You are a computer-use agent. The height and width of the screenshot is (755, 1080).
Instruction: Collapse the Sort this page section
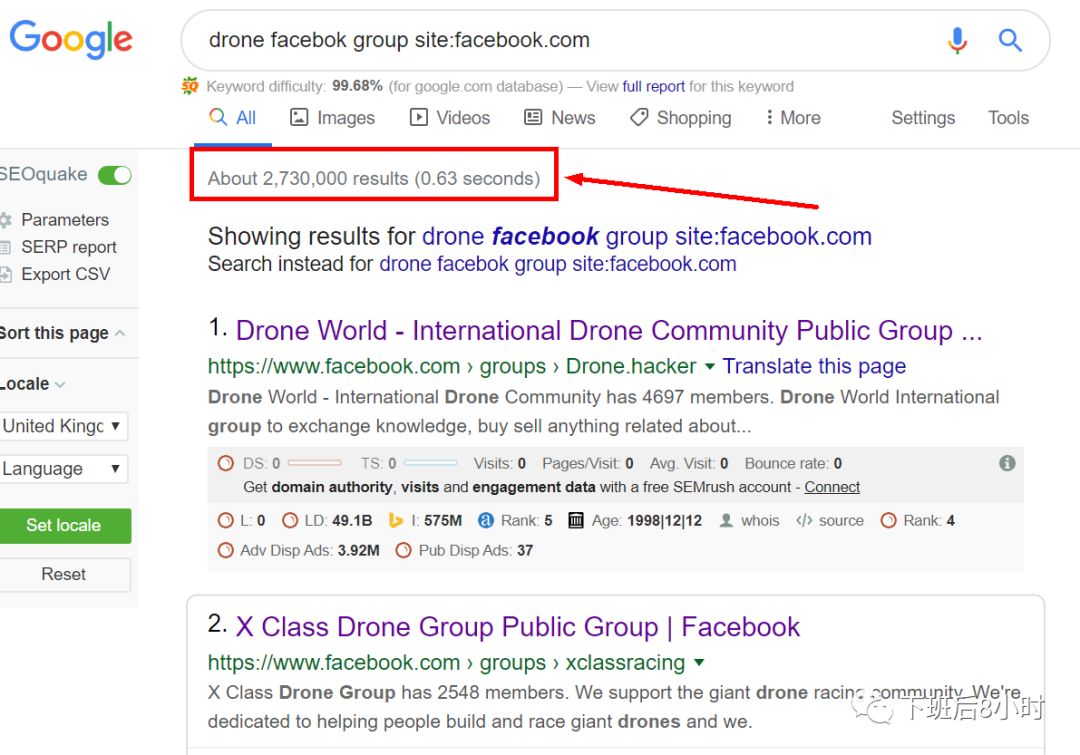(x=121, y=333)
